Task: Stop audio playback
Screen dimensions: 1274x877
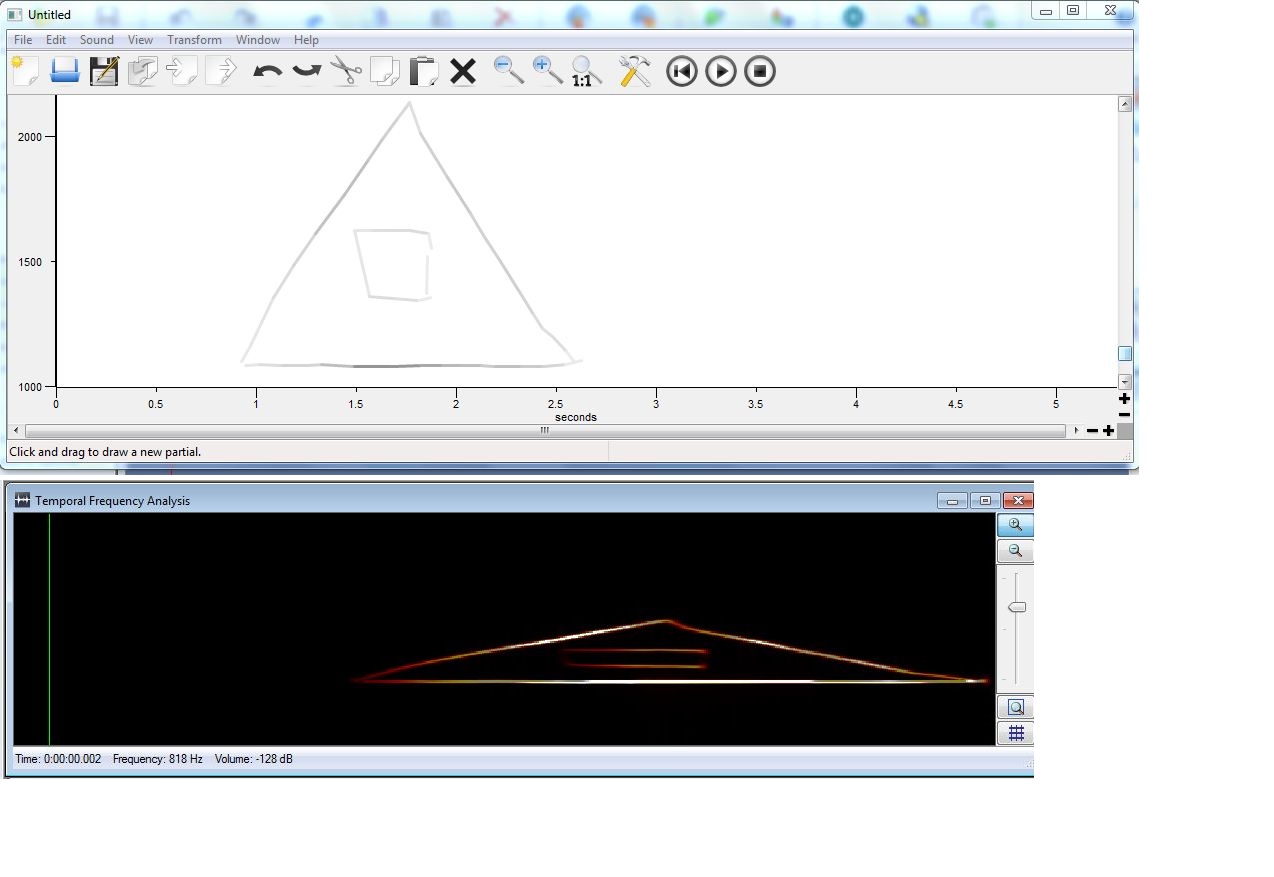Action: point(760,71)
